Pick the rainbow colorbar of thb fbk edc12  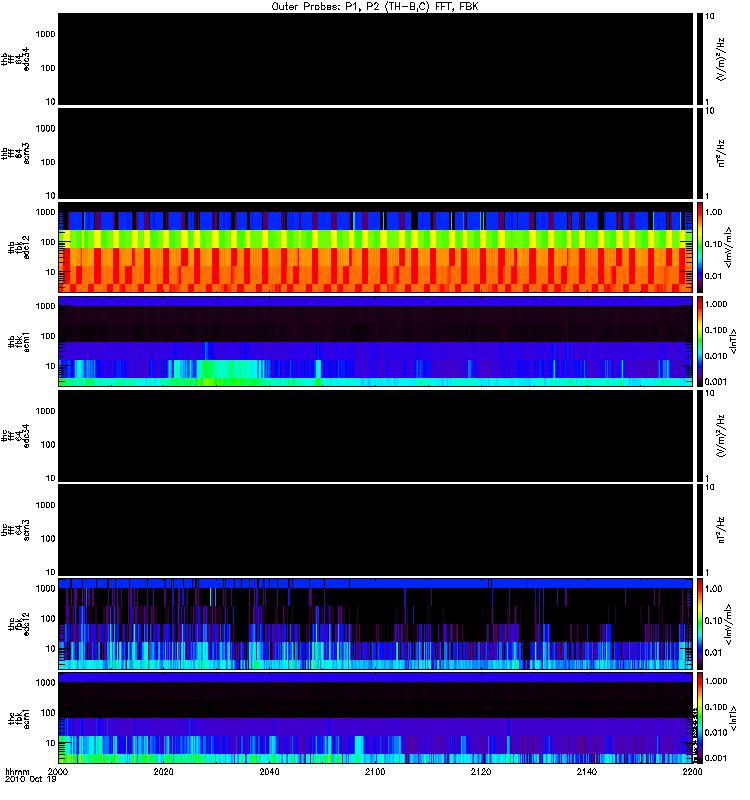[699, 247]
